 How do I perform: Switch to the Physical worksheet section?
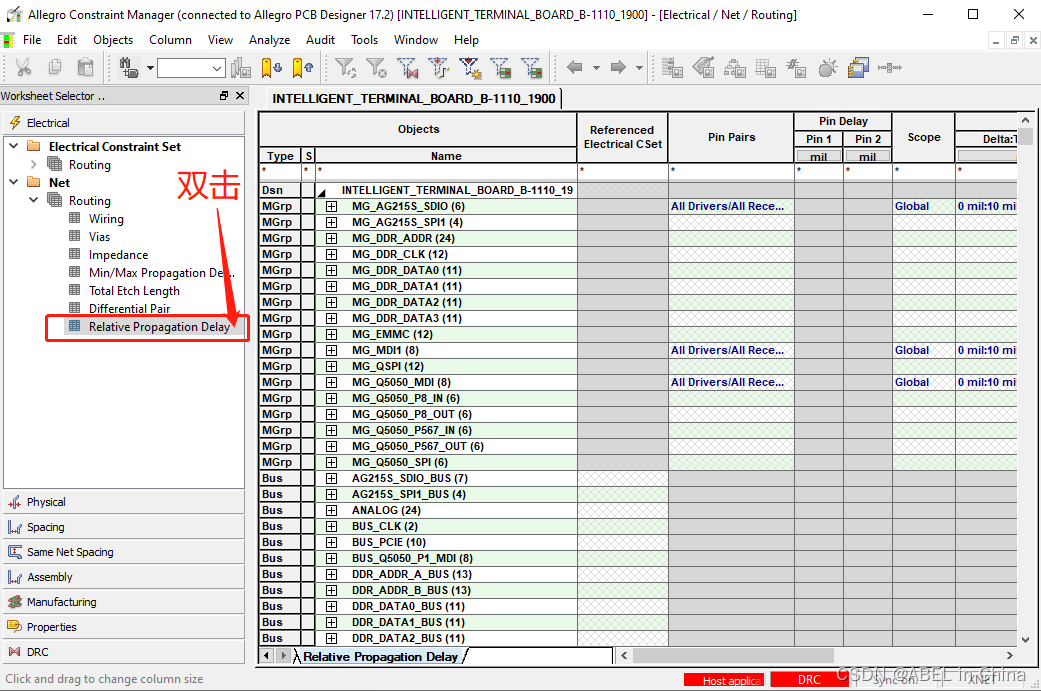(46, 502)
